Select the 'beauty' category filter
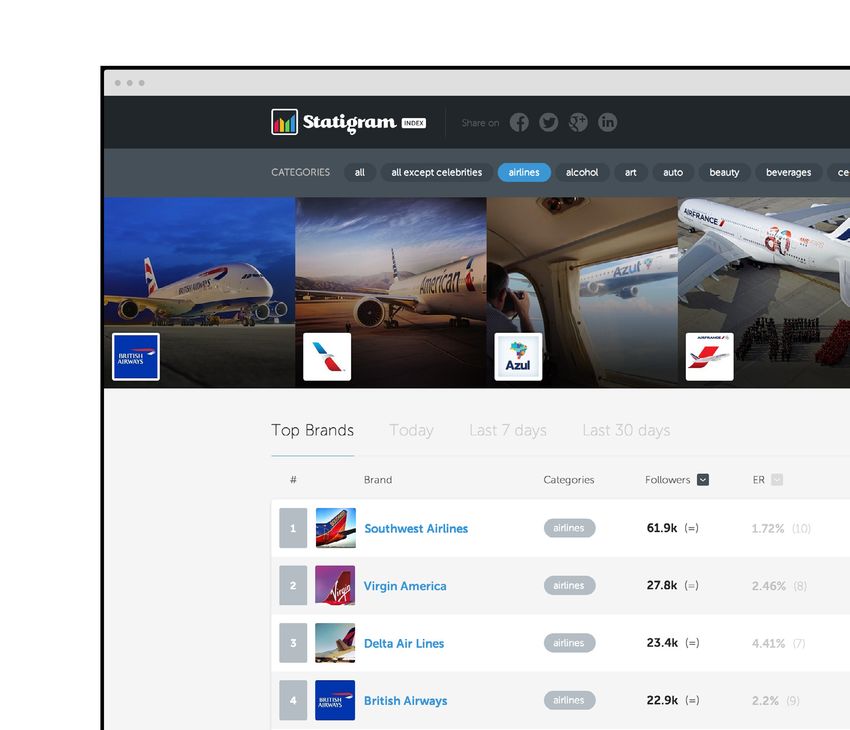This screenshot has width=850, height=730. [x=724, y=172]
